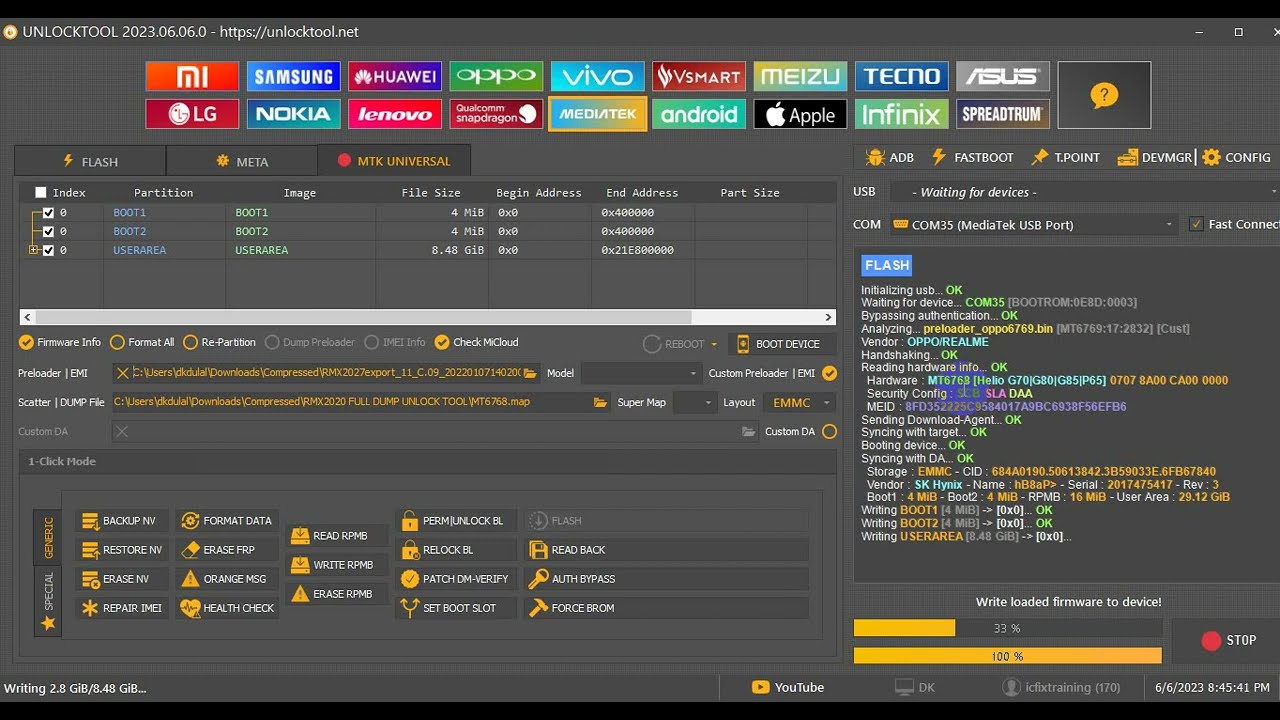
Task: Open the ADB tool
Action: click(x=890, y=157)
